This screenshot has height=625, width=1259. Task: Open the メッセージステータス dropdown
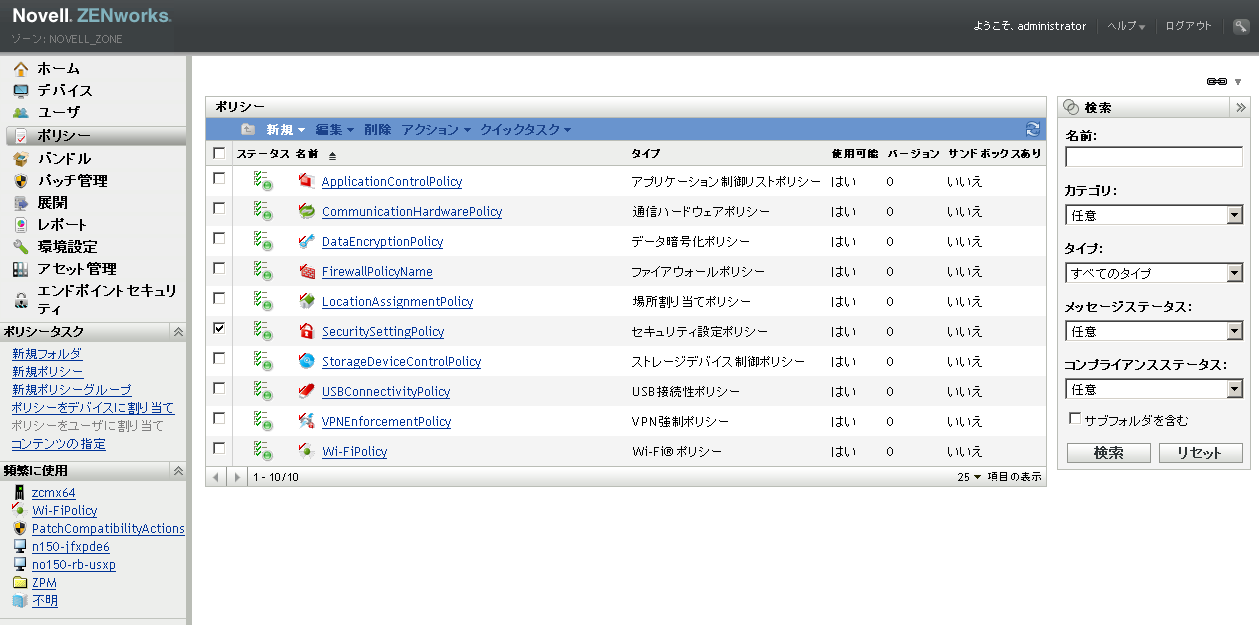(x=1154, y=331)
